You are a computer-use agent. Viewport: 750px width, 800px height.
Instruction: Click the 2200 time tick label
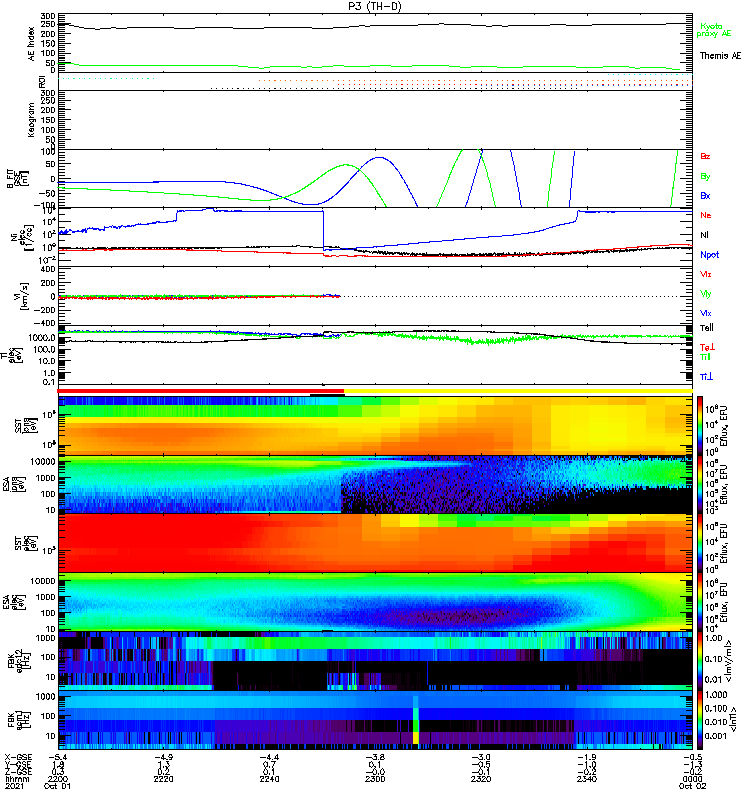57,779
